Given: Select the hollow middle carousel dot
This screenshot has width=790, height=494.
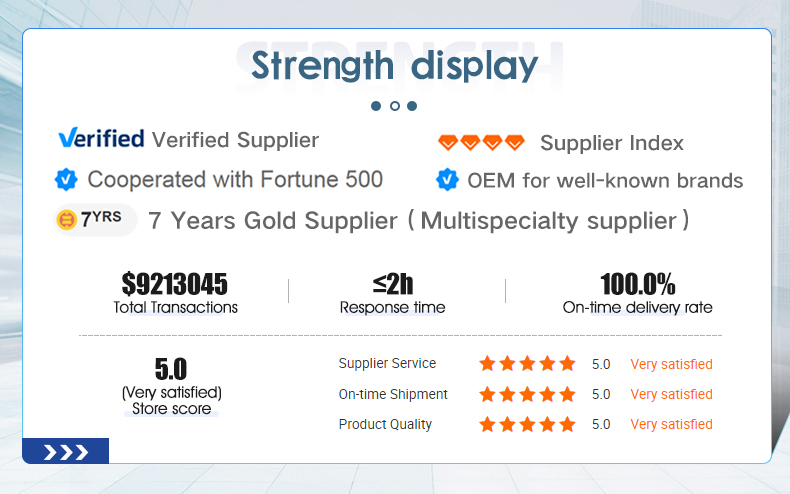Looking at the screenshot, I should click(394, 106).
